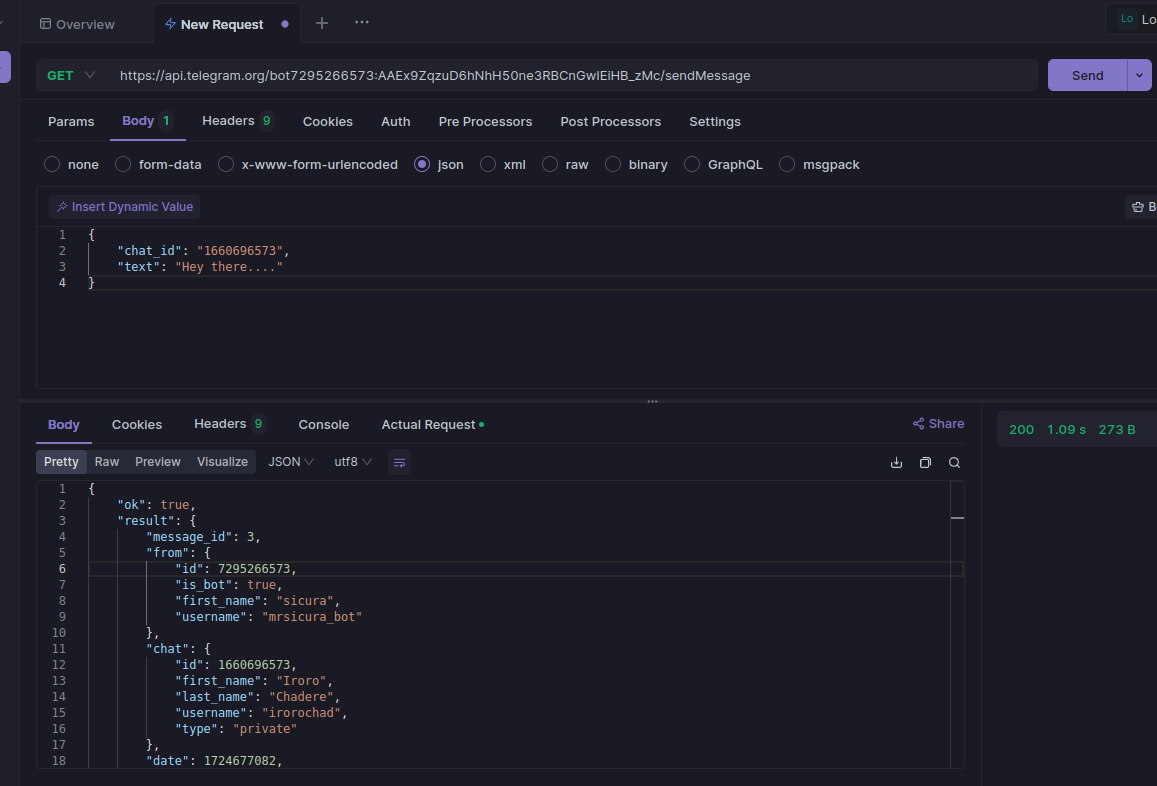
Task: Open the JSON response format dropdown
Action: click(x=291, y=462)
